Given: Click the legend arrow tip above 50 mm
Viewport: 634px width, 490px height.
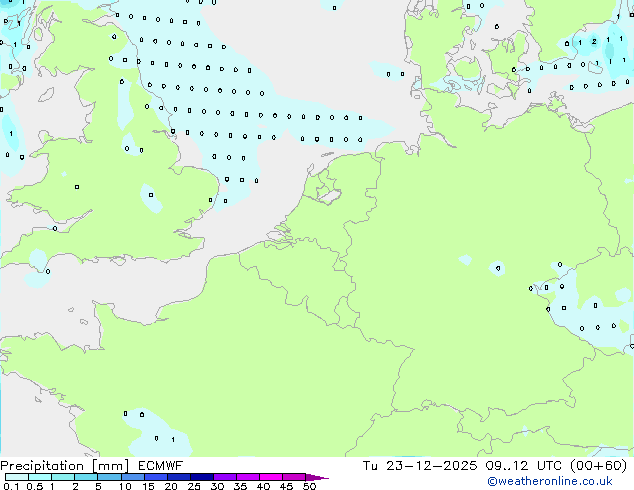Looking at the screenshot, I should click(317, 477).
